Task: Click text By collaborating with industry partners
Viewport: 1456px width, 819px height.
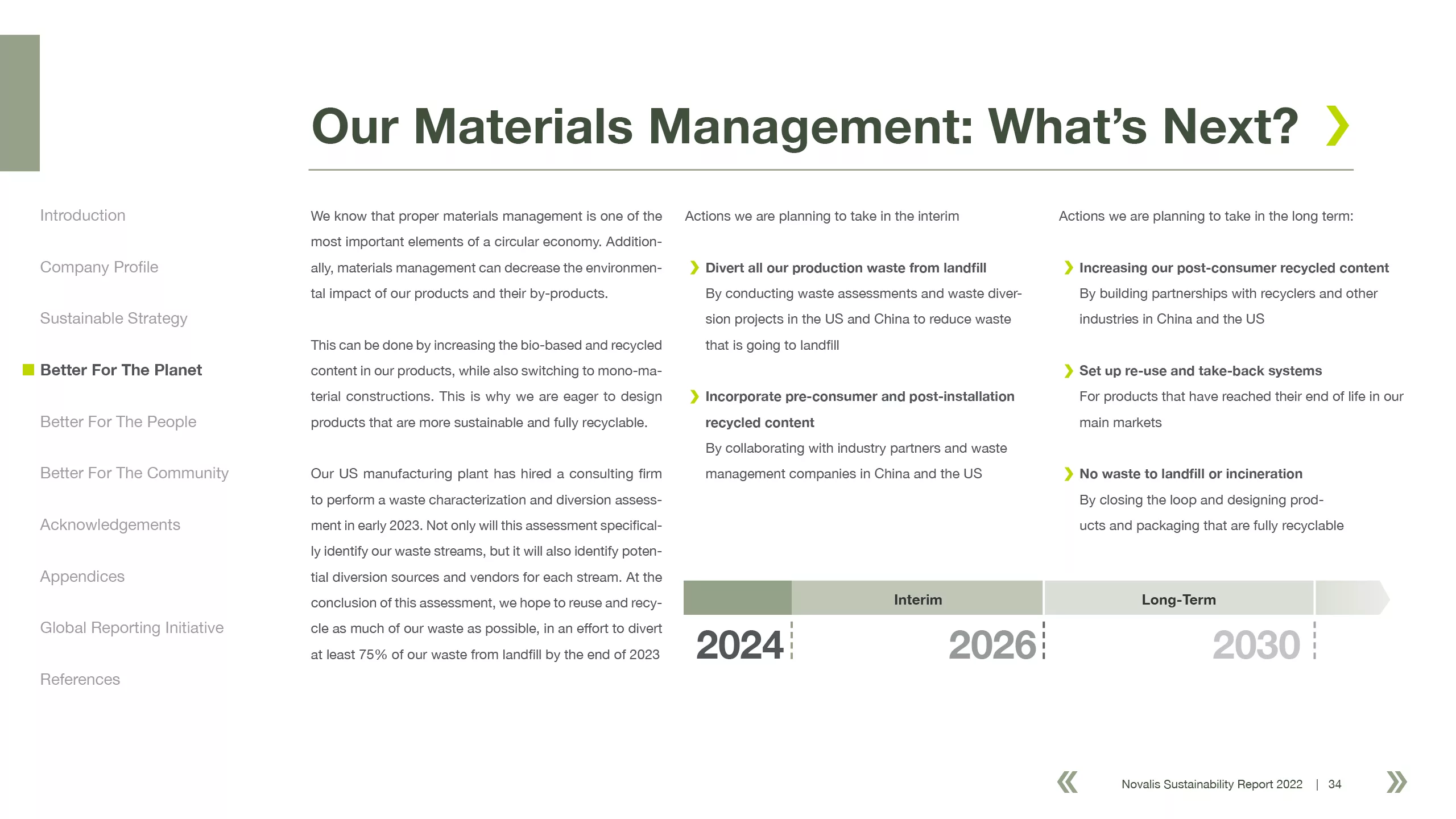Action: click(x=856, y=461)
